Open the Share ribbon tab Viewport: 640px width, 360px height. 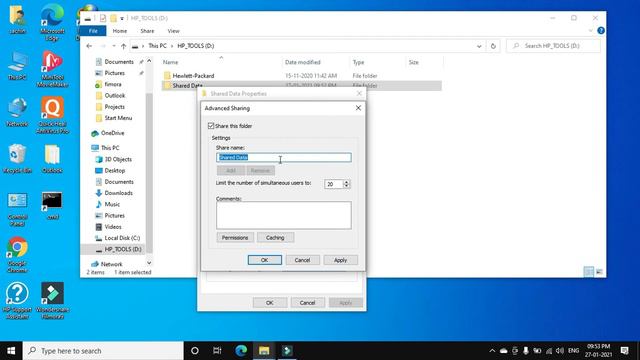tap(147, 31)
